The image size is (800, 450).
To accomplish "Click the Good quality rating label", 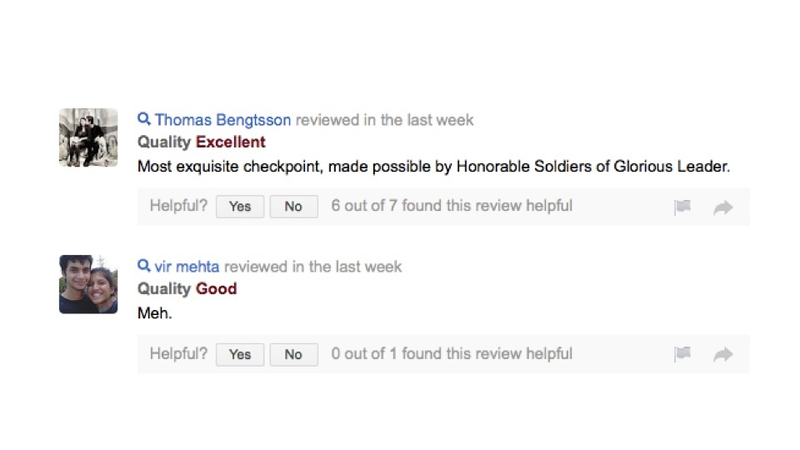I will (216, 289).
